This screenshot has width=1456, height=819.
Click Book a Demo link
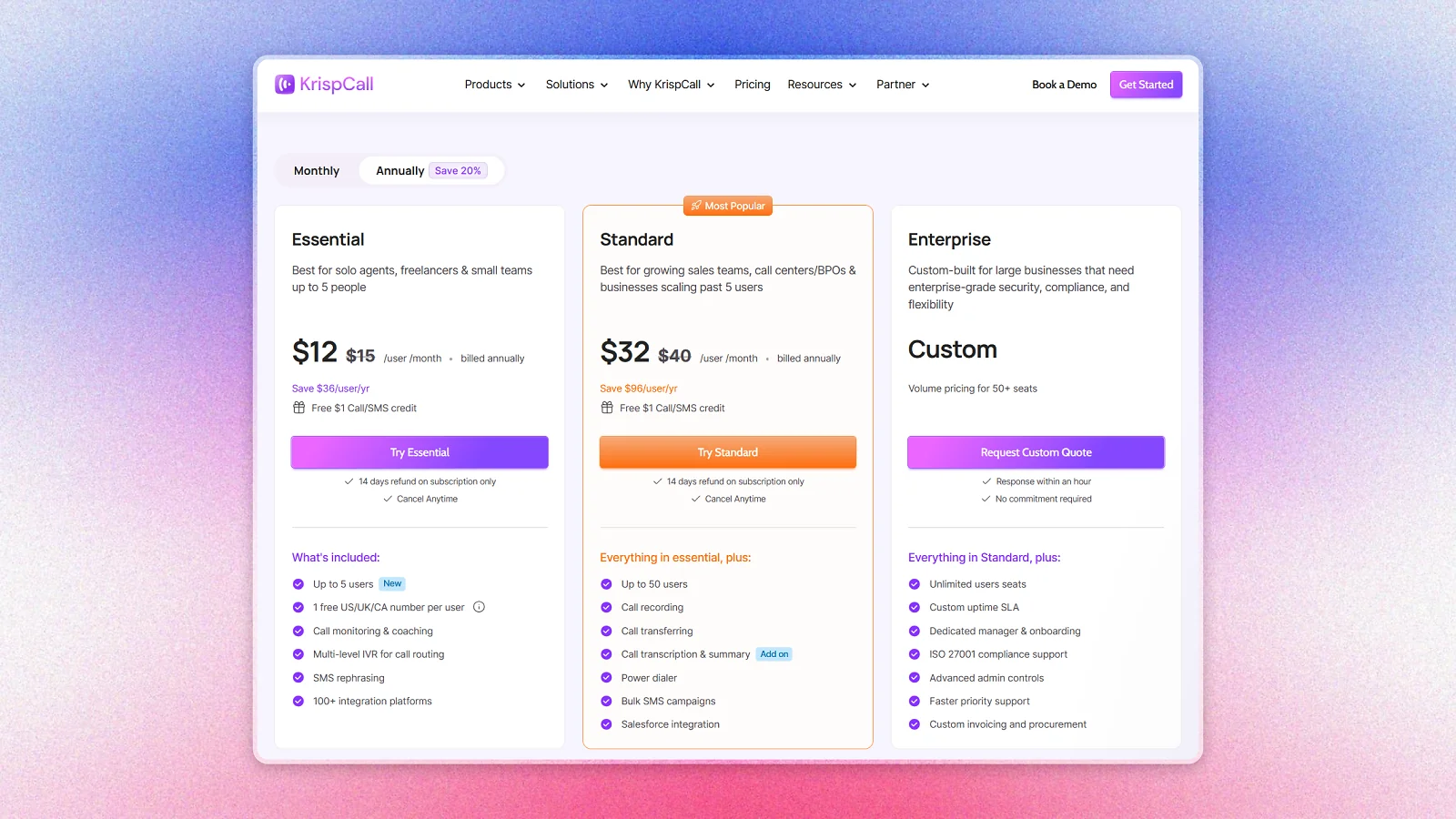1064,85
